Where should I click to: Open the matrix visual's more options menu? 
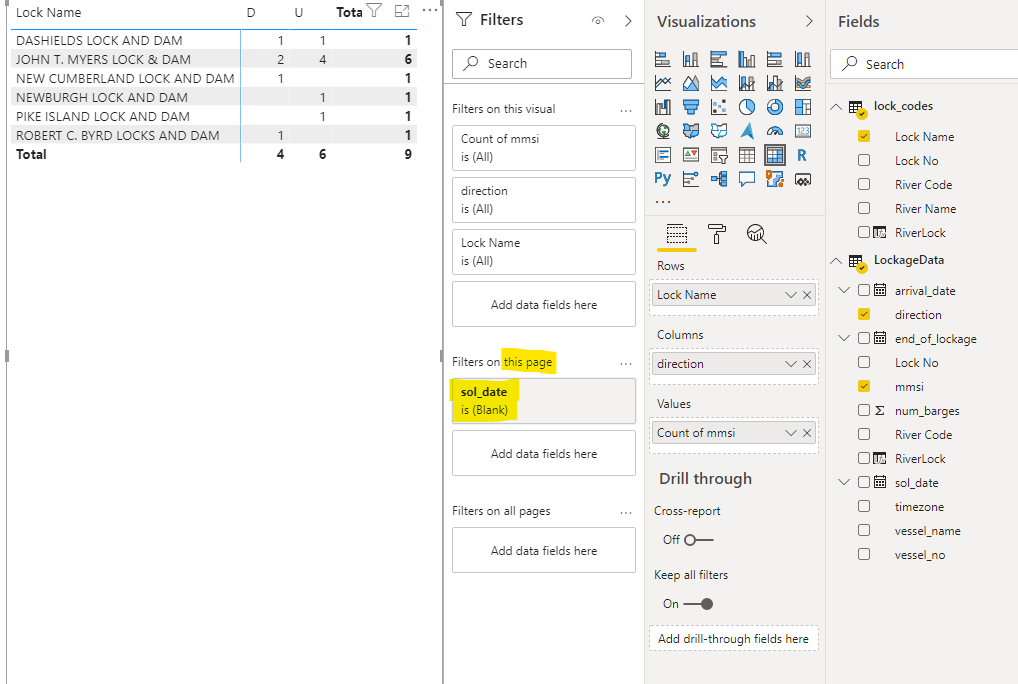click(x=430, y=11)
